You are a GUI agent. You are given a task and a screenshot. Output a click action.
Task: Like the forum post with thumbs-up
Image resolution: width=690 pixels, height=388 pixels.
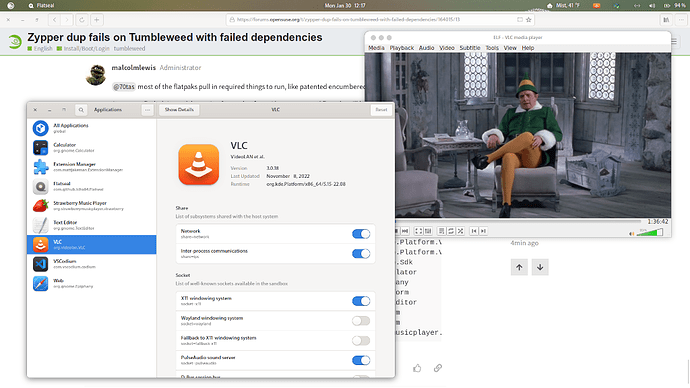(417, 368)
